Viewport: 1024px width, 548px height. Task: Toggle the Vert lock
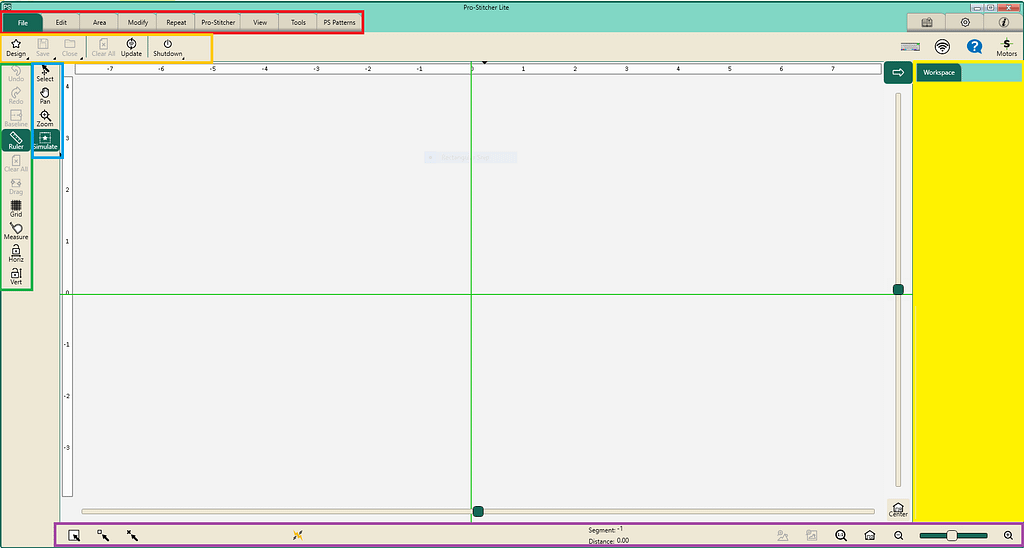tap(16, 276)
